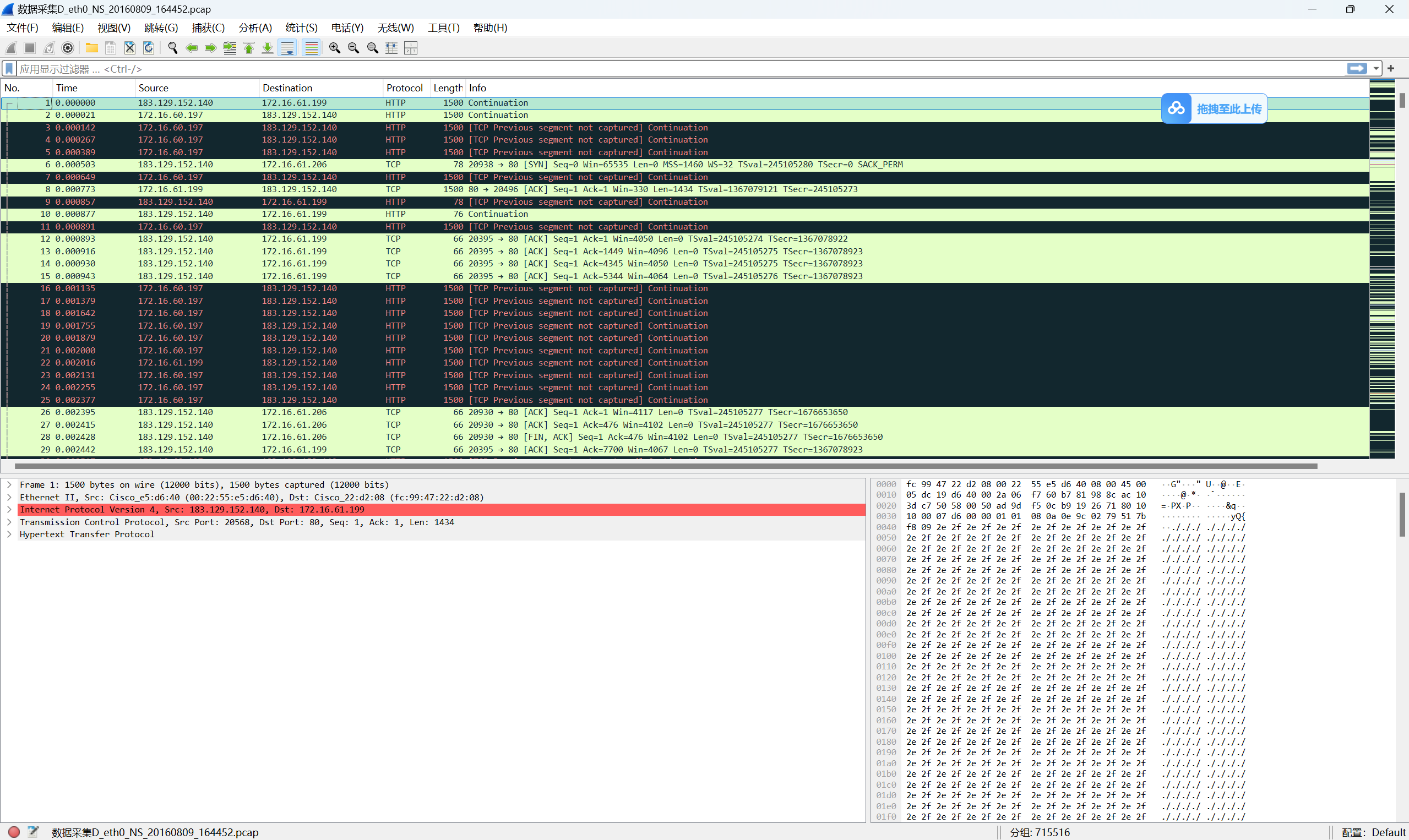Image resolution: width=1409 pixels, height=840 pixels.
Task: Sort packets by the Source column
Action: 197,88
